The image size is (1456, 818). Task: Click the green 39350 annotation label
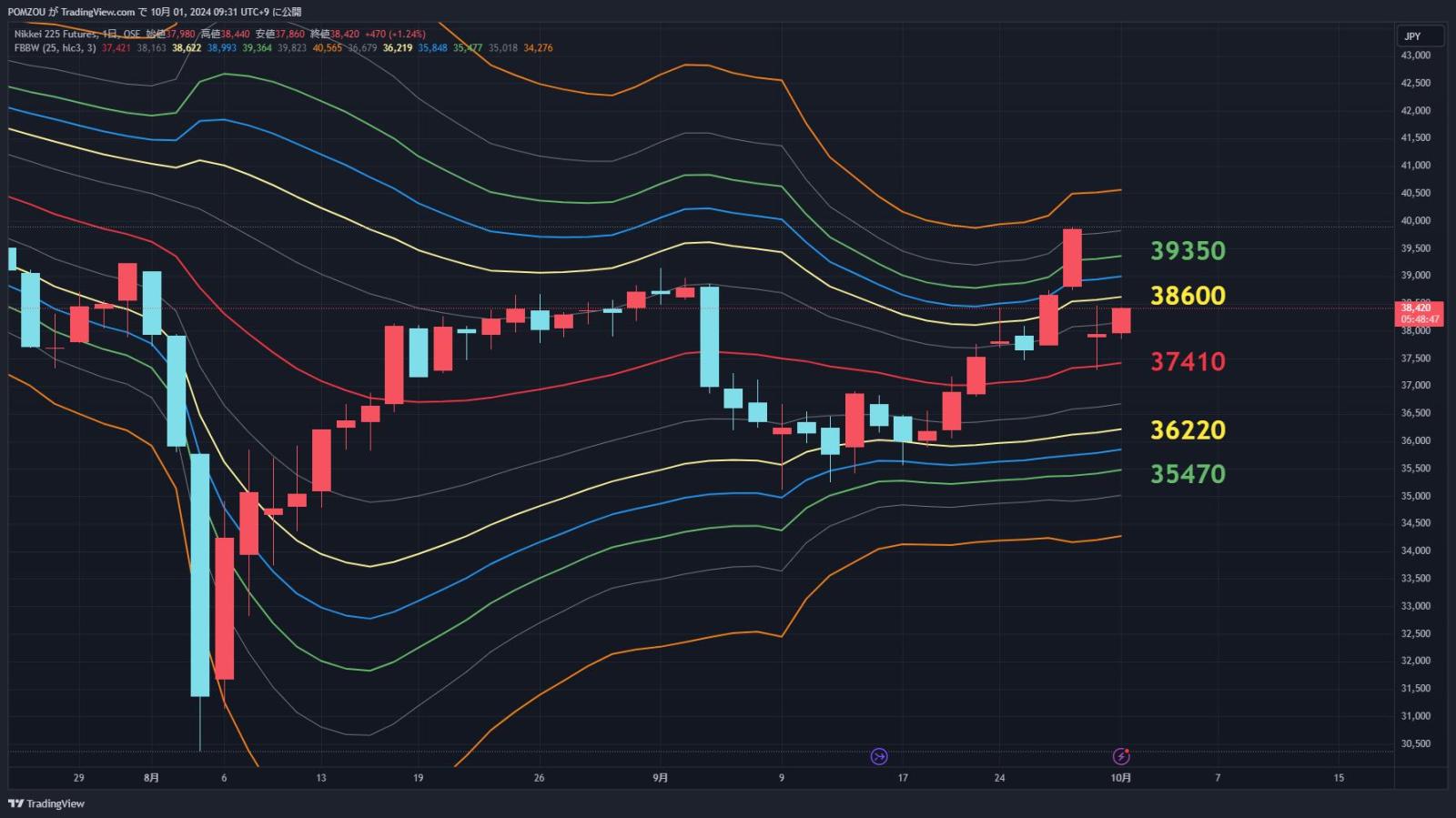(1188, 251)
